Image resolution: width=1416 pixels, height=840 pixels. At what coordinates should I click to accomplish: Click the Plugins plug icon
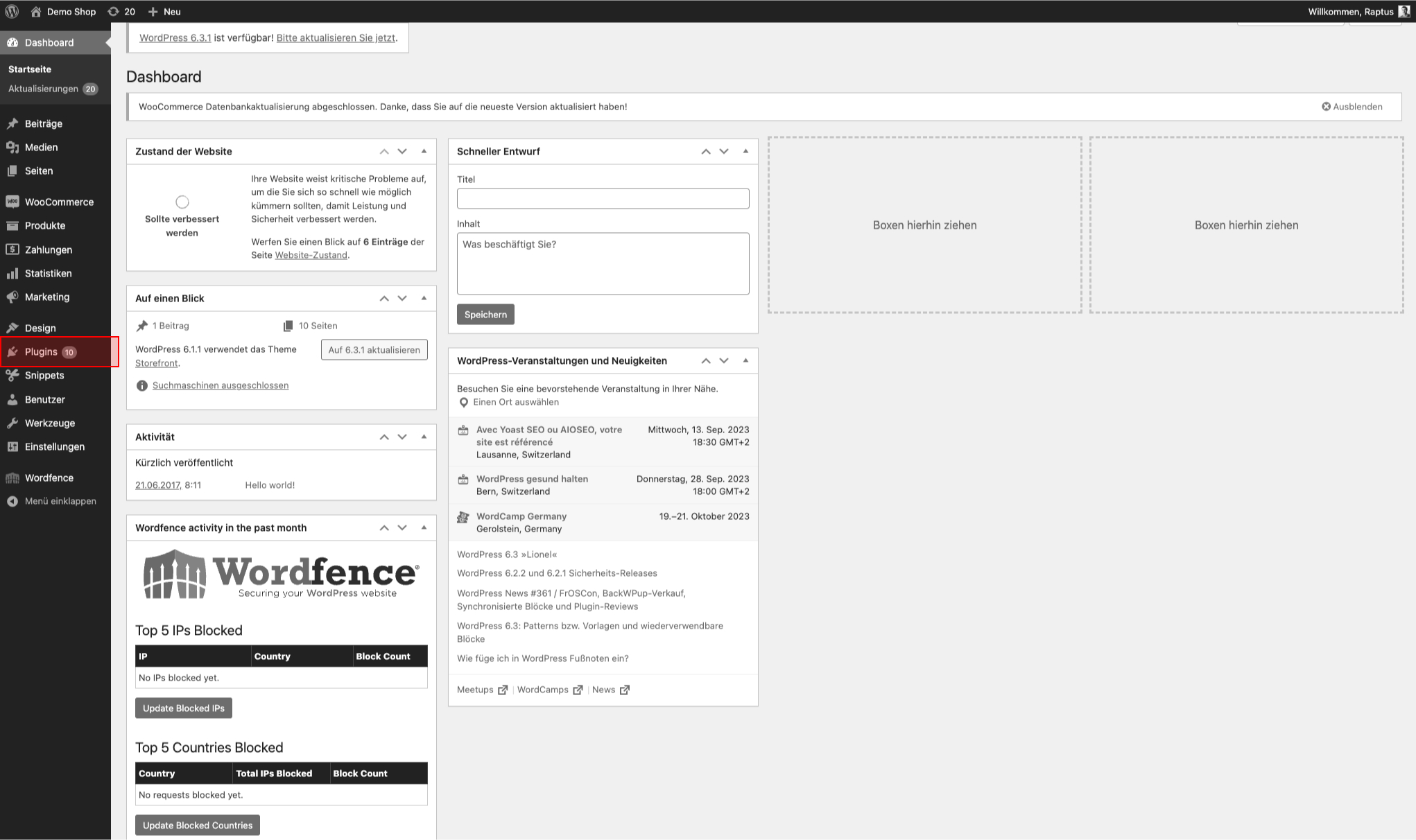tap(12, 352)
